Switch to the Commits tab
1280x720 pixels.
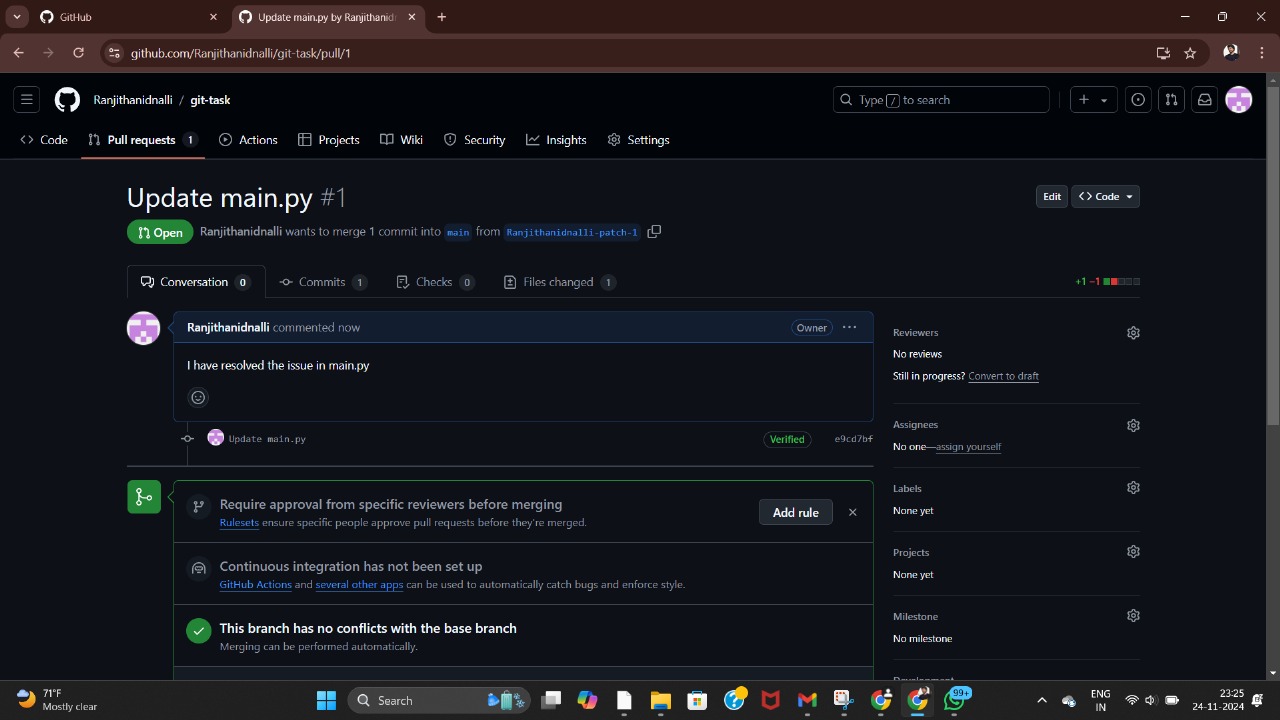tap(323, 282)
